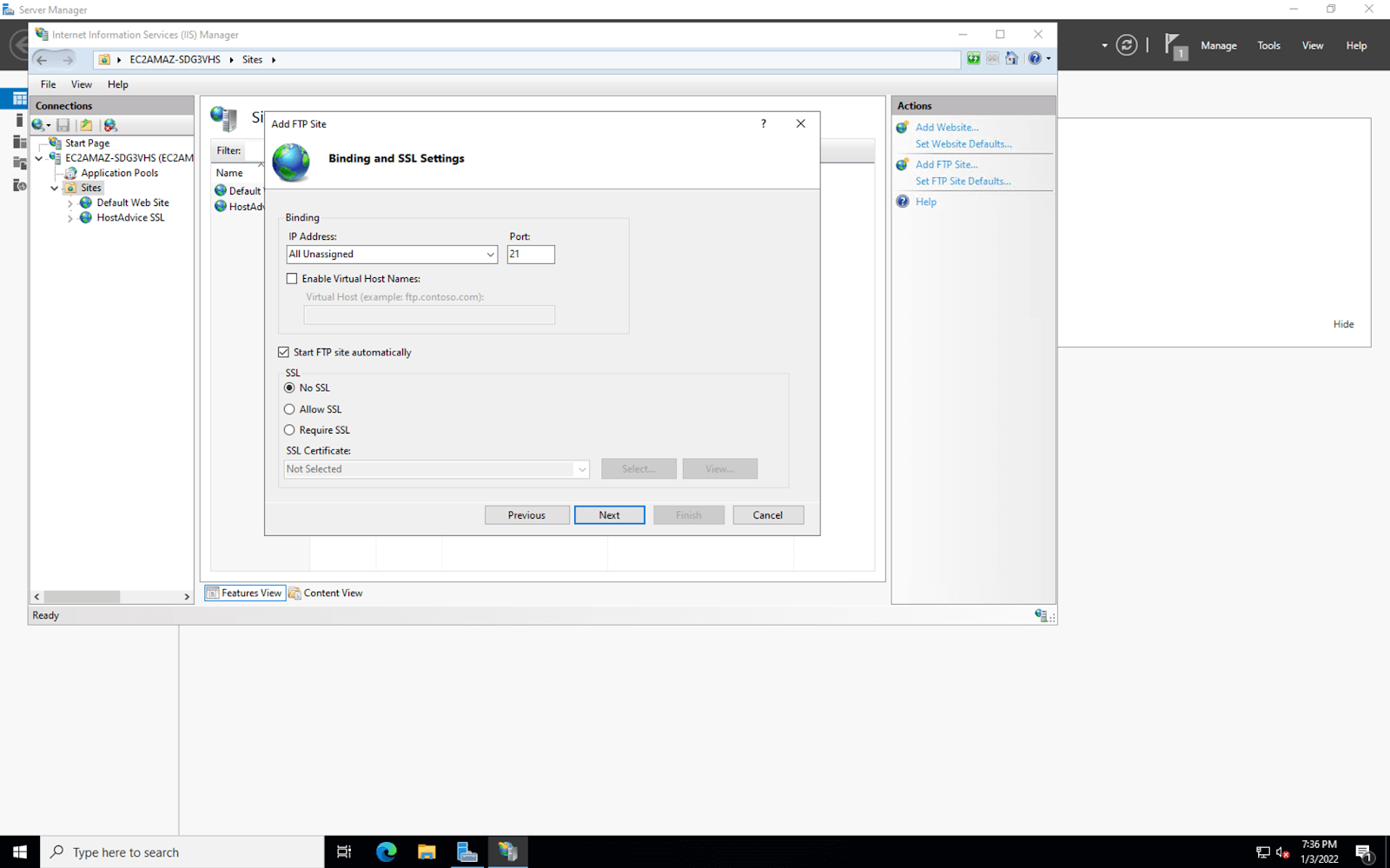Open Microsoft Edge from taskbar
Viewport: 1390px width, 868px height.
[386, 852]
